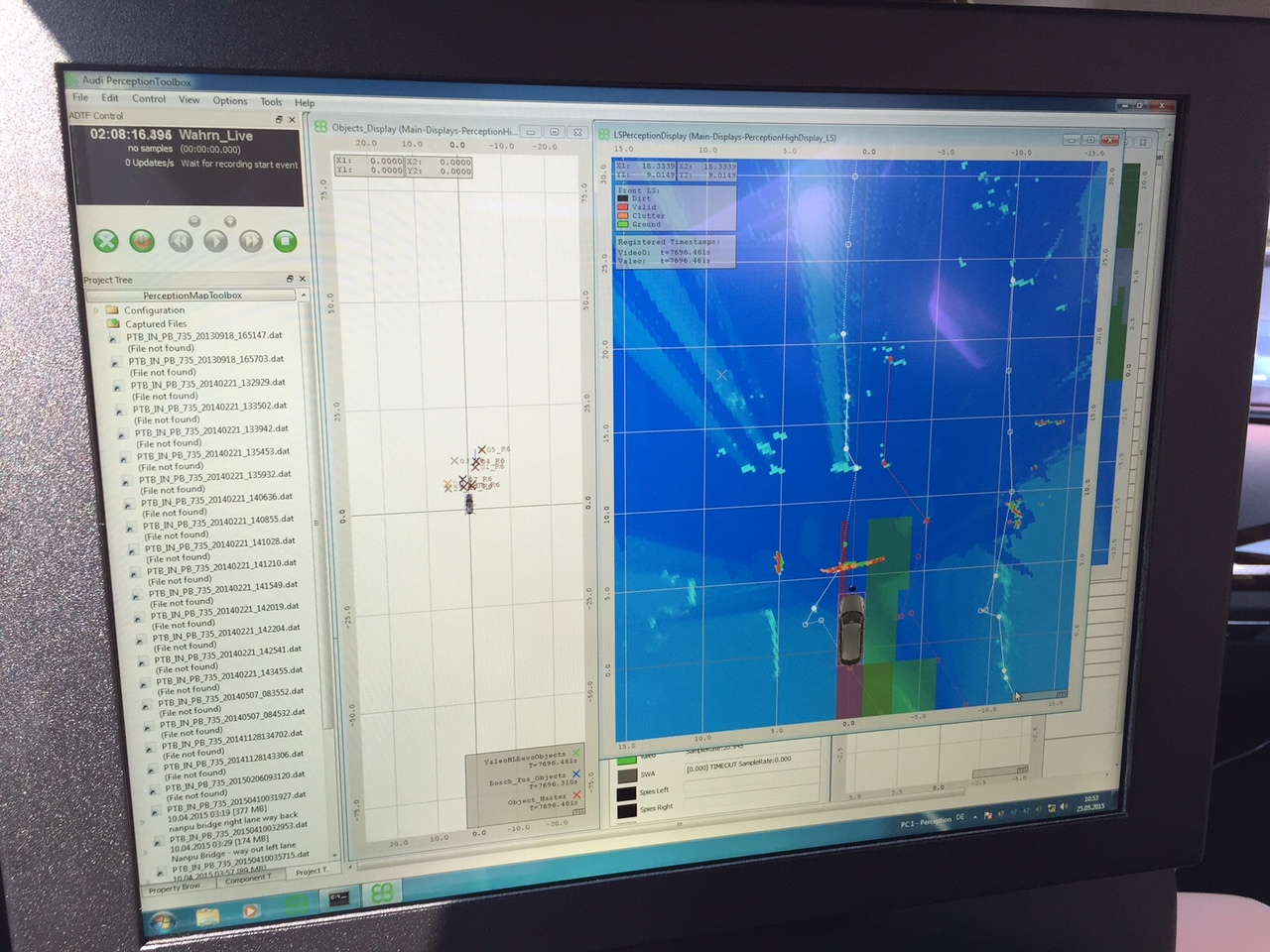Click scroll-down arrow of the Project Tree
The height and width of the screenshot is (952, 1270).
pos(335,853)
